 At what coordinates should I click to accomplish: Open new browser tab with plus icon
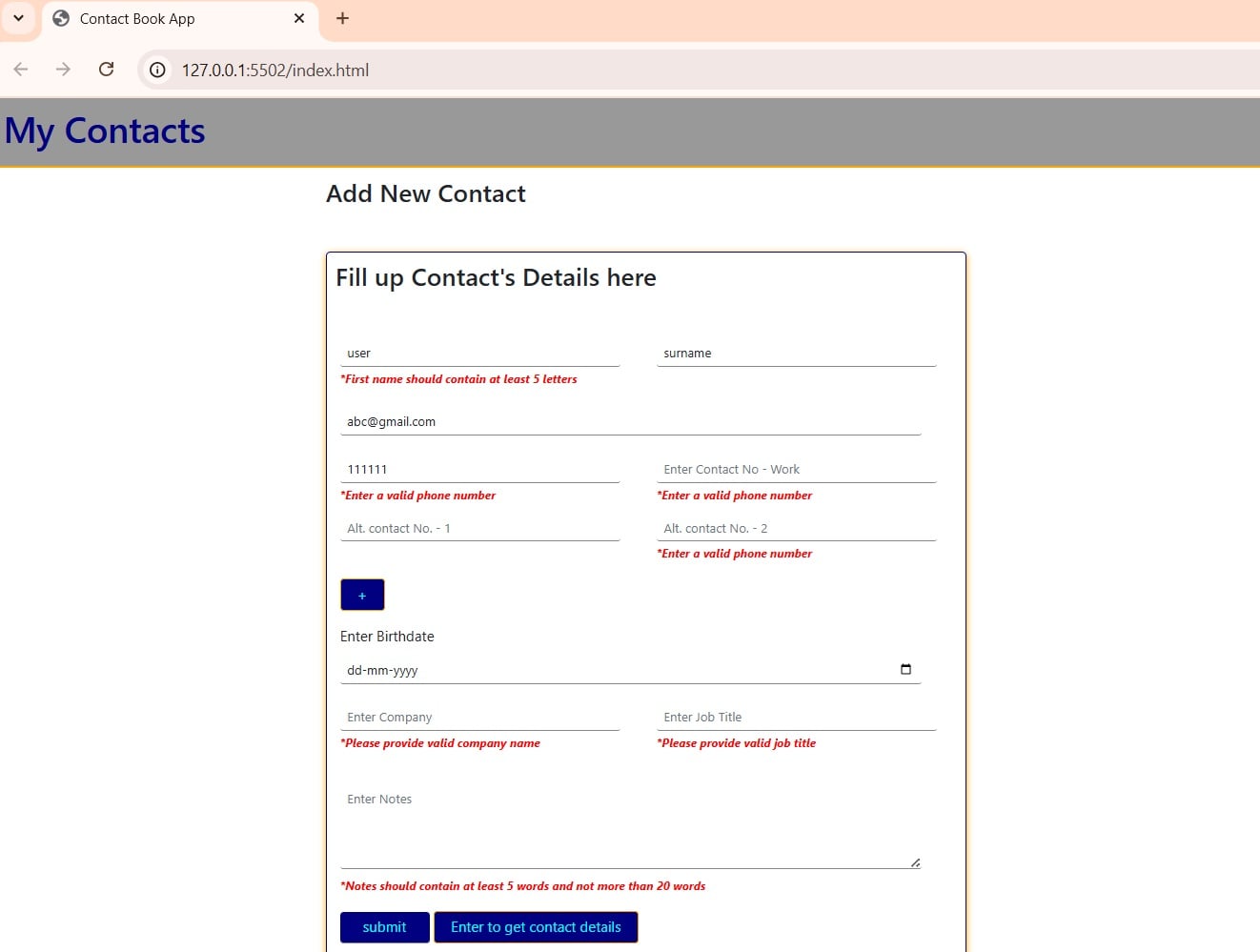(x=343, y=19)
